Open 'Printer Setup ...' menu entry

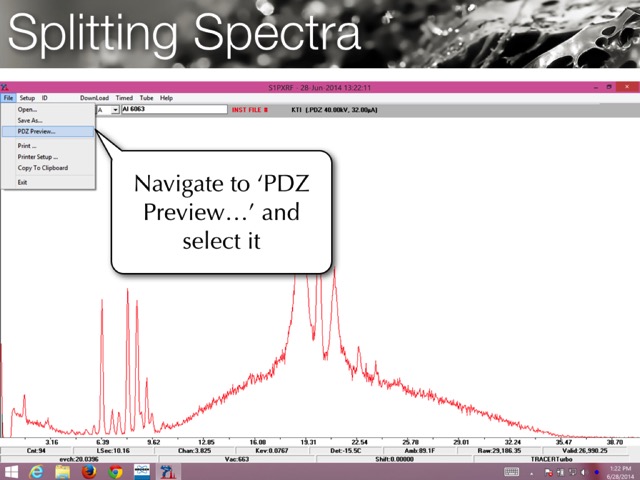(x=37, y=157)
